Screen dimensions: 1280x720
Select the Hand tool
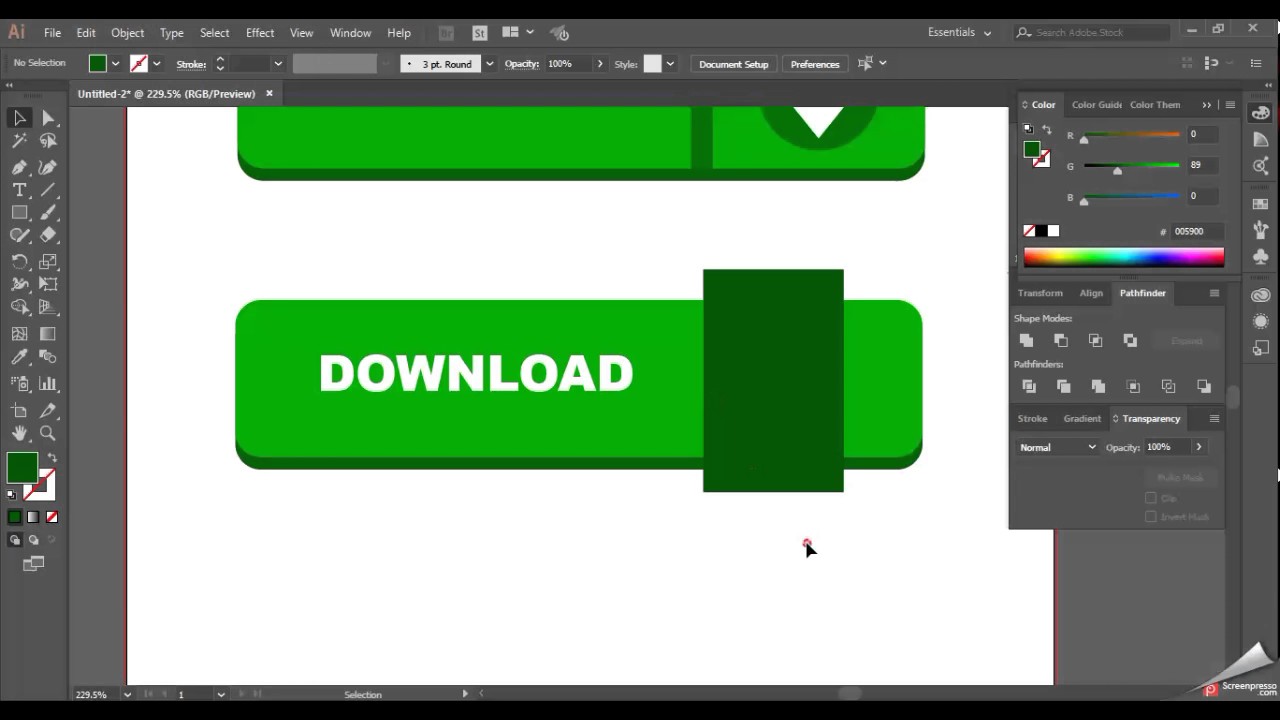click(x=19, y=433)
